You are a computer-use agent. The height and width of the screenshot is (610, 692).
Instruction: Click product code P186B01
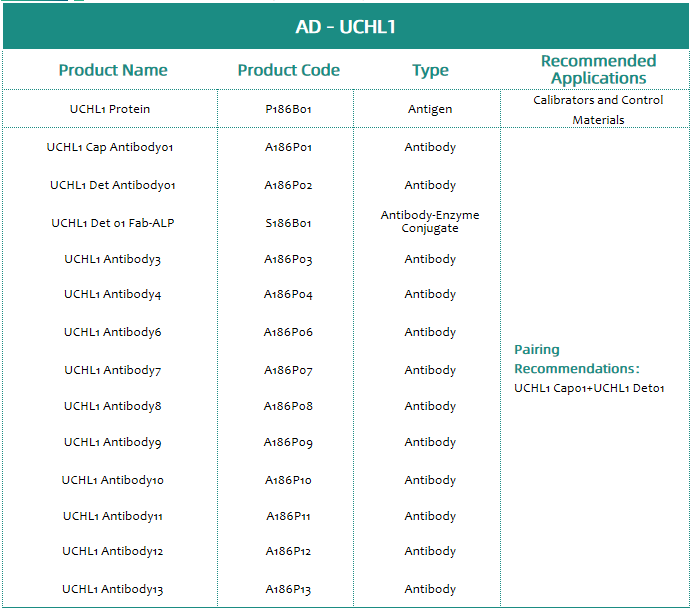(288, 109)
